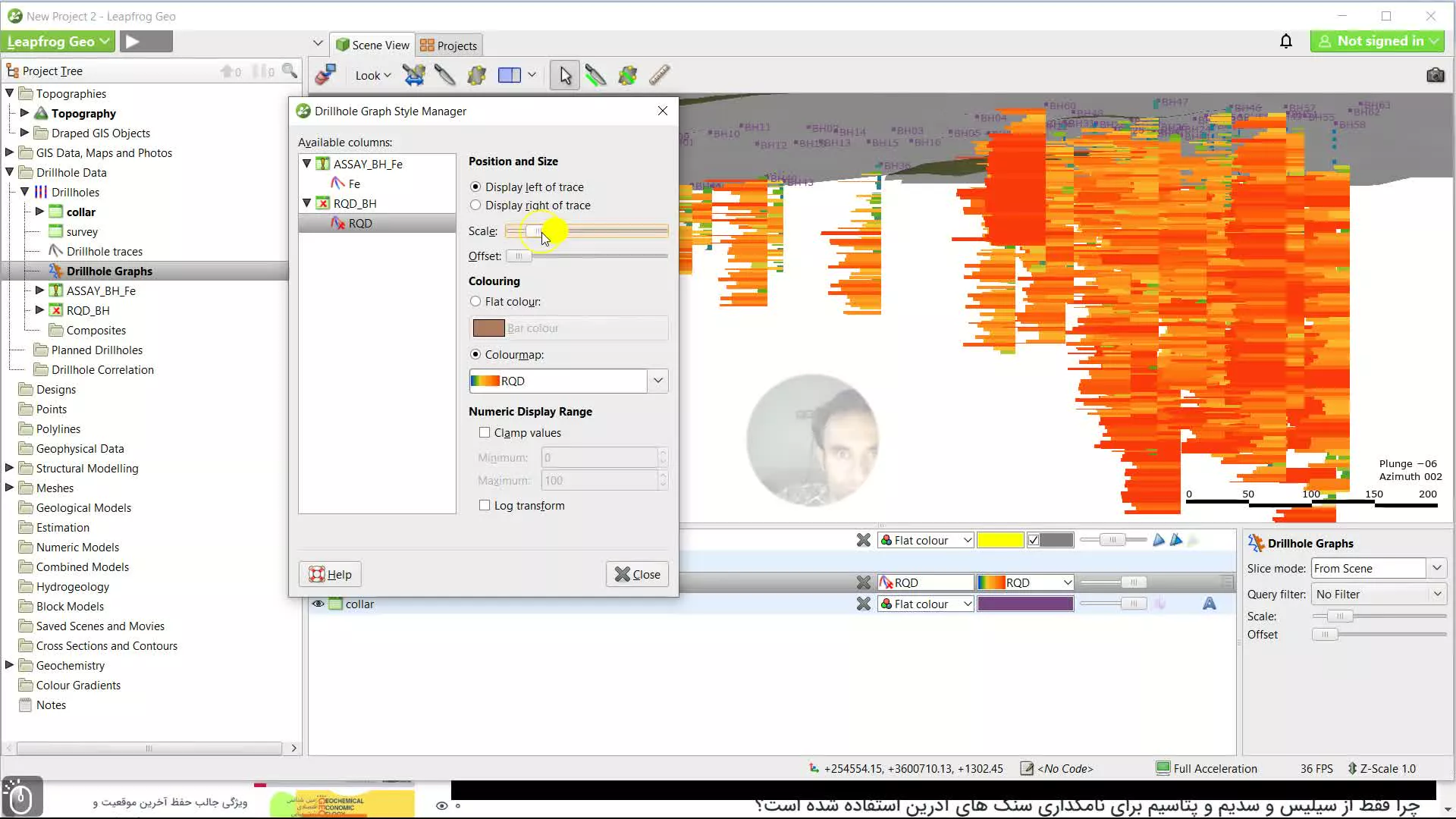Open Colourmap RQD dropdown
The width and height of the screenshot is (1456, 819).
pos(658,380)
